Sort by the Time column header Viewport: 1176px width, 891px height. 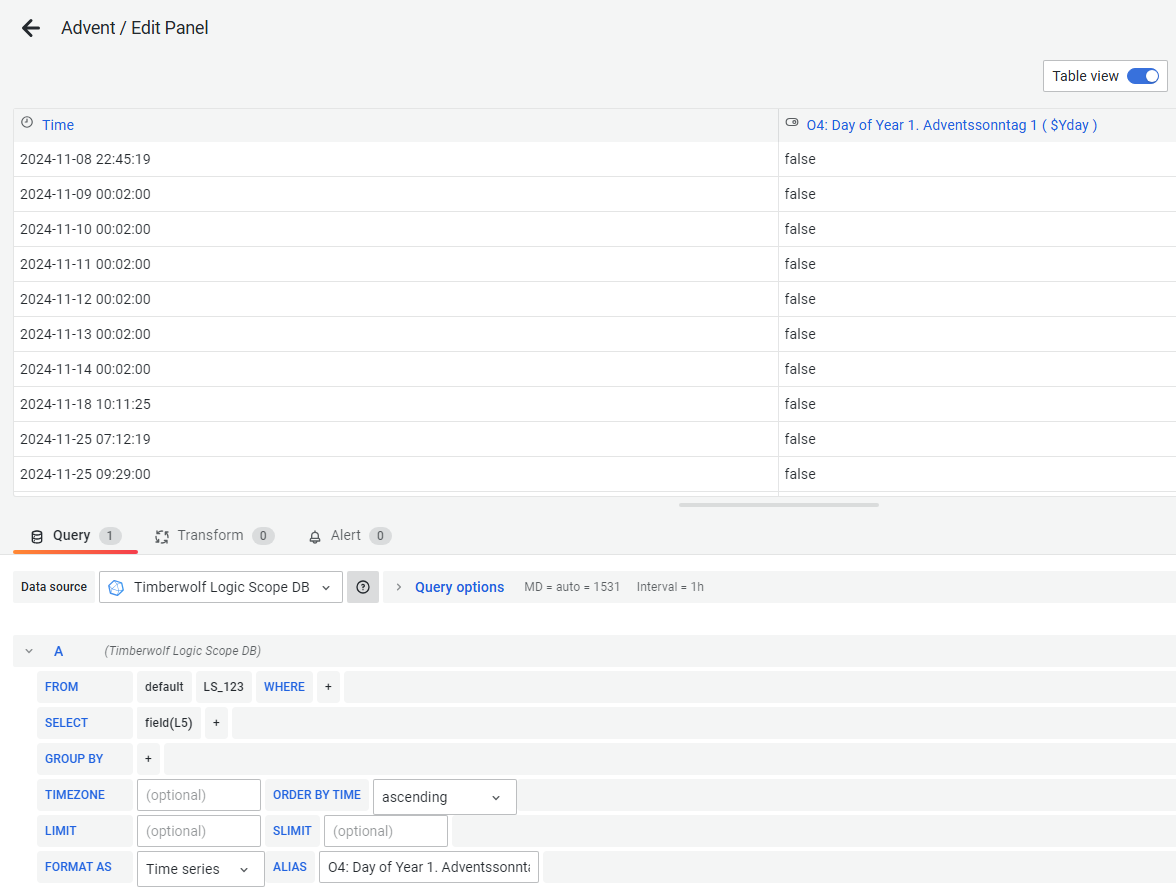click(x=58, y=125)
